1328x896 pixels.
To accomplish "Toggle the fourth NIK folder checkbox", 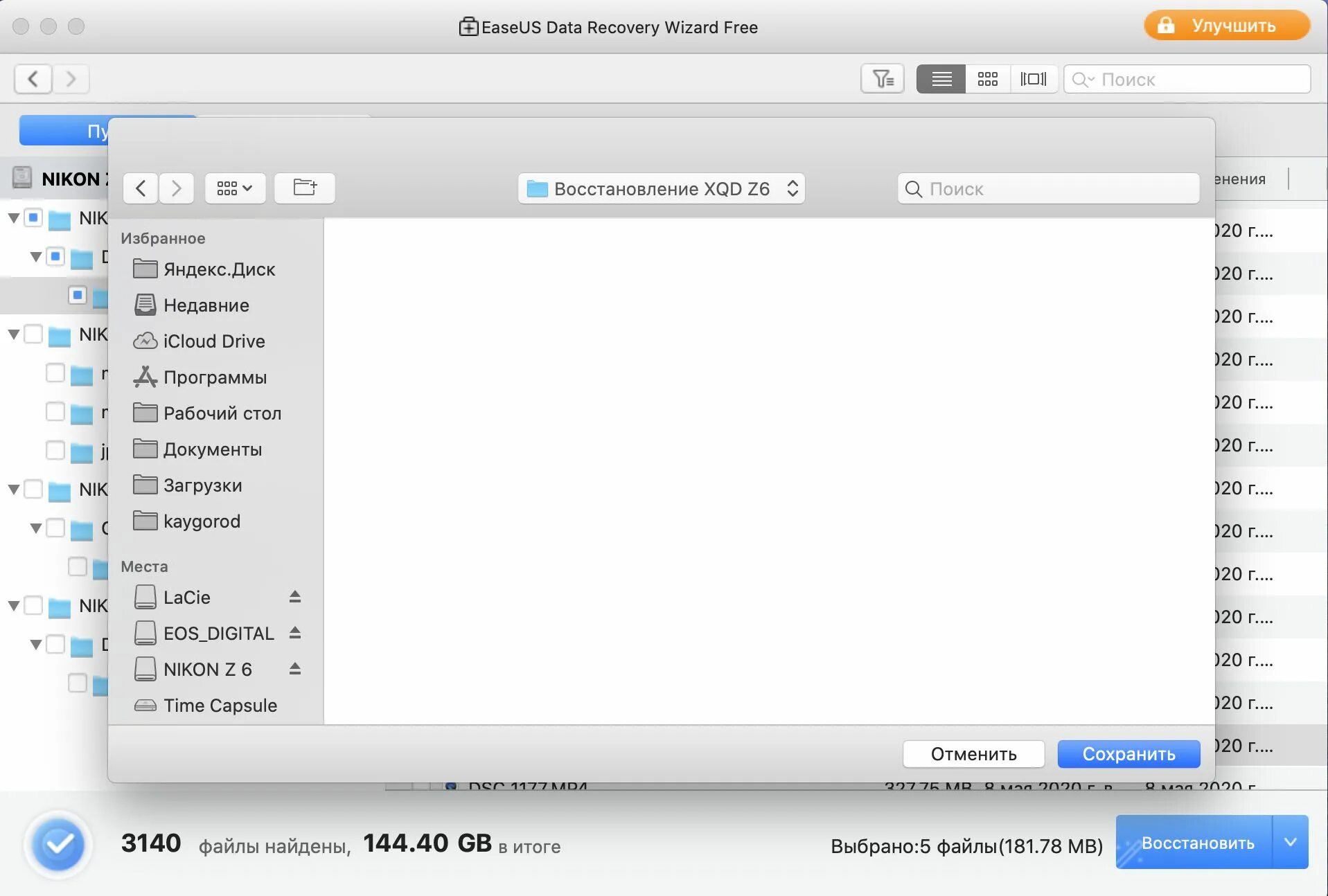I will point(33,605).
